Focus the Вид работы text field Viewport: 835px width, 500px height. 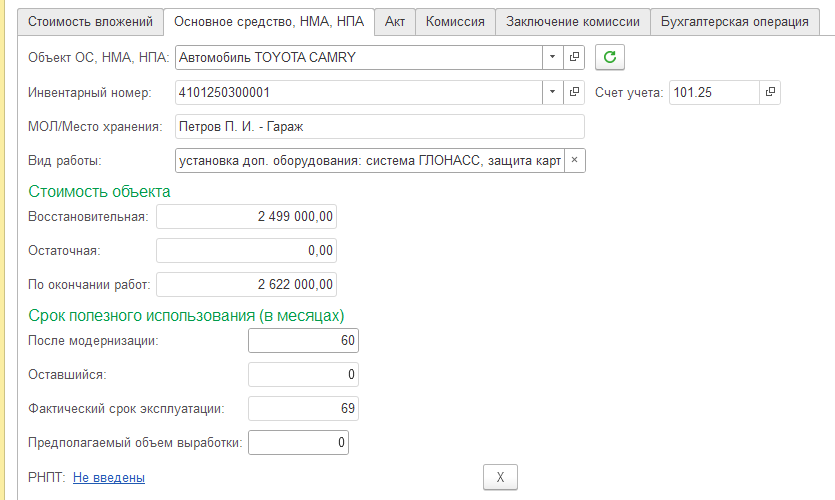tap(370, 160)
